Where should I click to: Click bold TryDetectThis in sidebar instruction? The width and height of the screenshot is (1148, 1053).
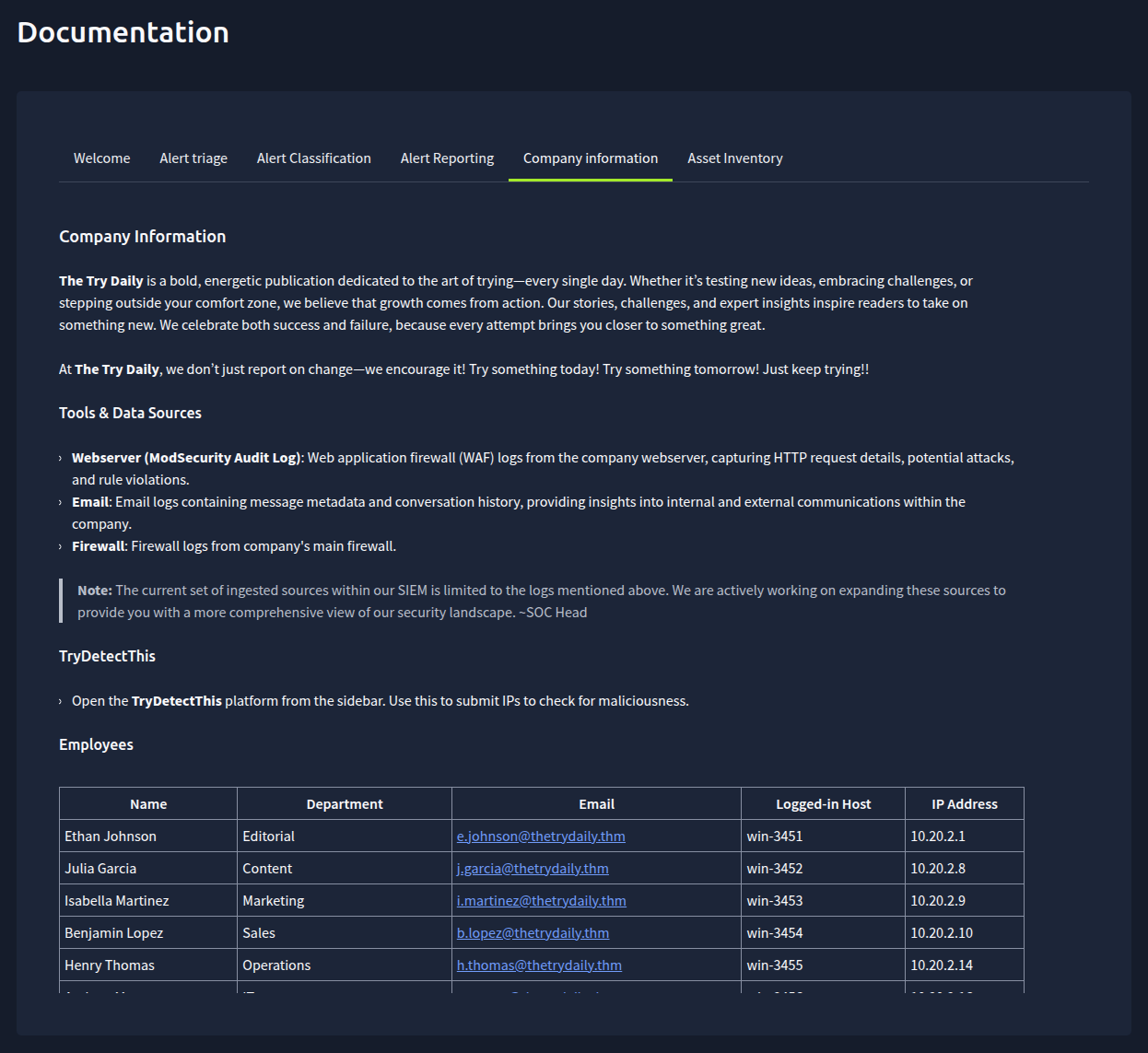pos(177,701)
